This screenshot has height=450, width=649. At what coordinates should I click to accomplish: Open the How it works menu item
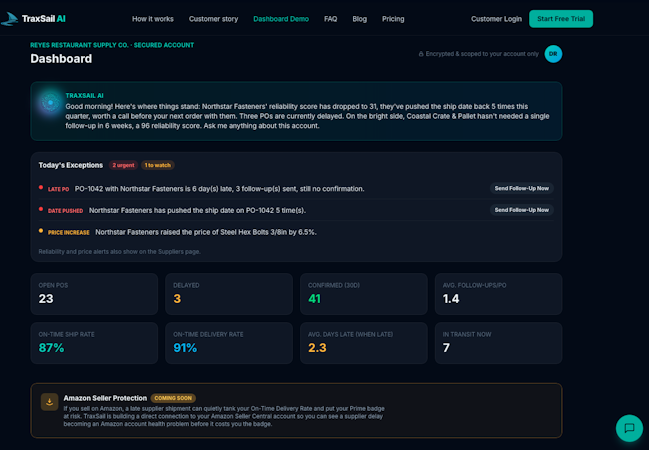pos(153,19)
